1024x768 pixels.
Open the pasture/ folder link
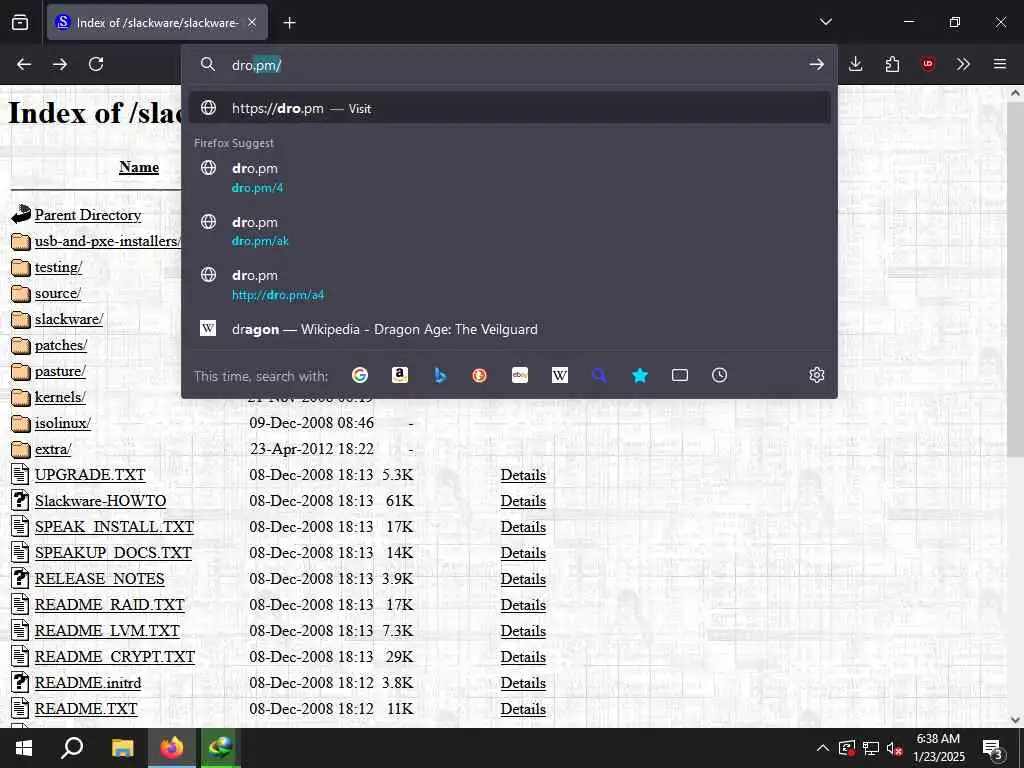coord(60,371)
